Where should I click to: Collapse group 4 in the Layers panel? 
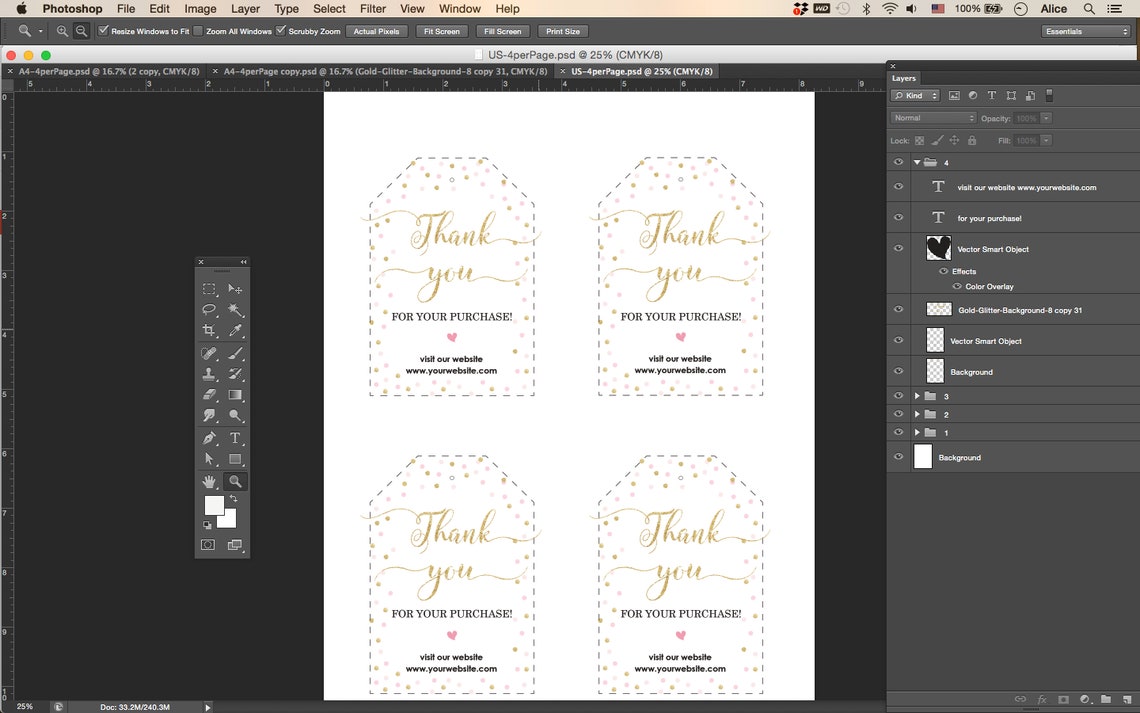pos(915,161)
